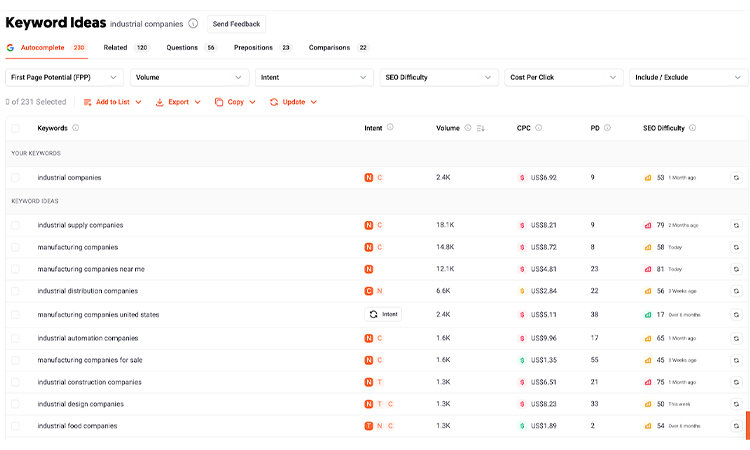
Task: Select the 'industrial companies' row checkbox
Action: 15,177
